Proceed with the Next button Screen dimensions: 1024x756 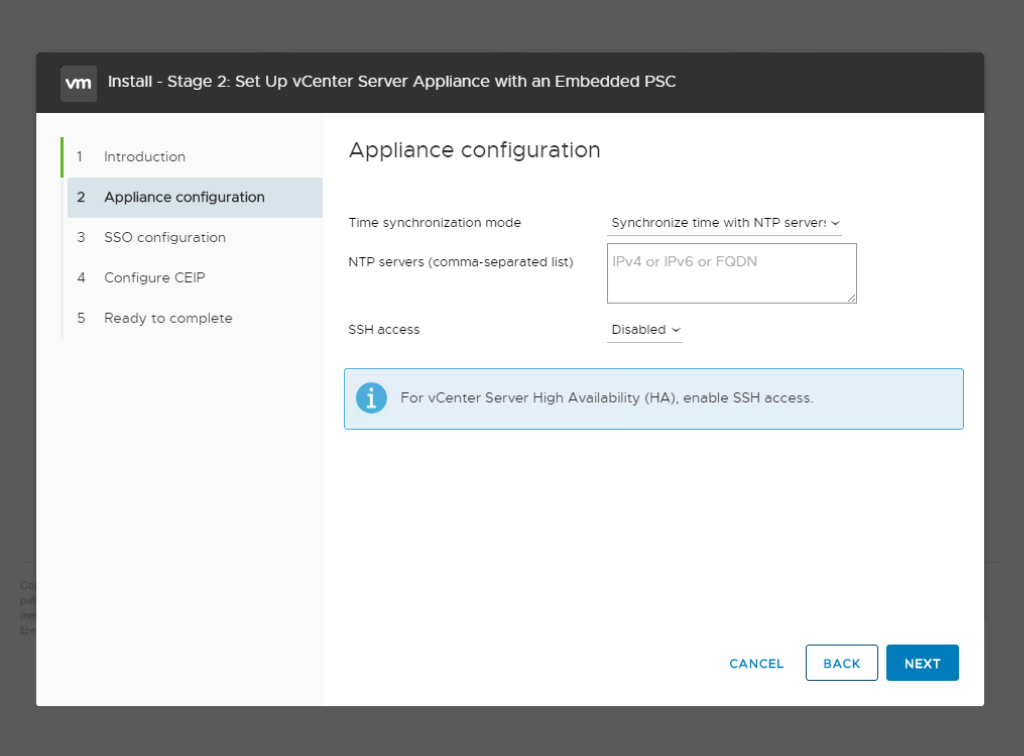[x=921, y=663]
